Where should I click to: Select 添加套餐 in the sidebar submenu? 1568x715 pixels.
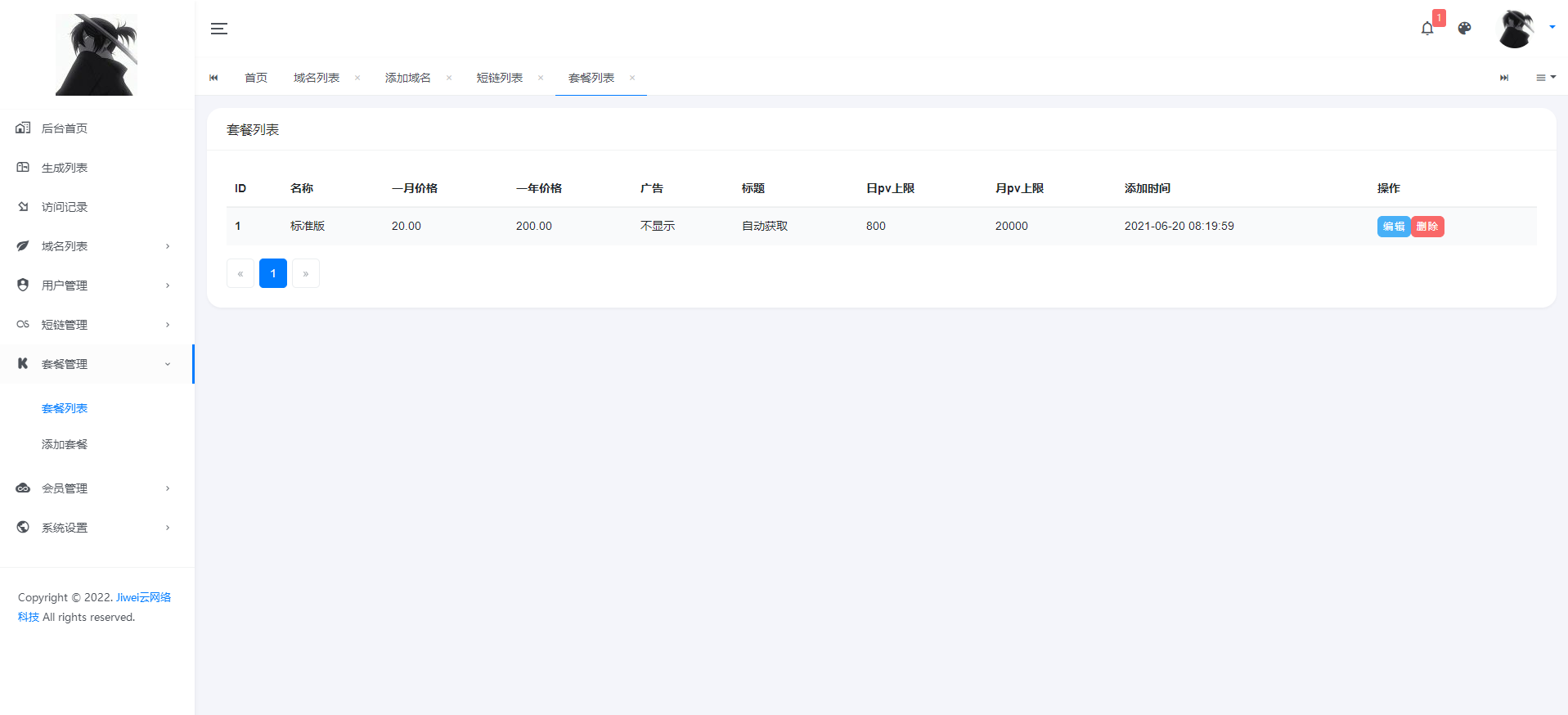pyautogui.click(x=65, y=444)
